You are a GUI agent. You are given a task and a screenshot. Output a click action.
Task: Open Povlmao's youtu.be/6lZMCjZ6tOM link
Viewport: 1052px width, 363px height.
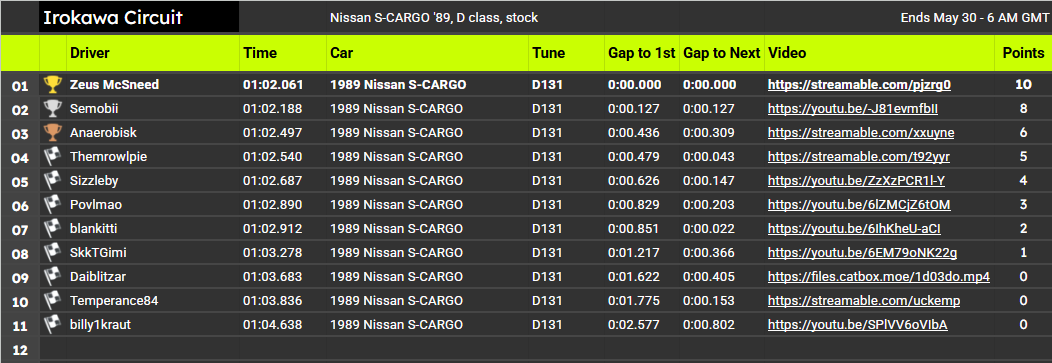tap(859, 205)
